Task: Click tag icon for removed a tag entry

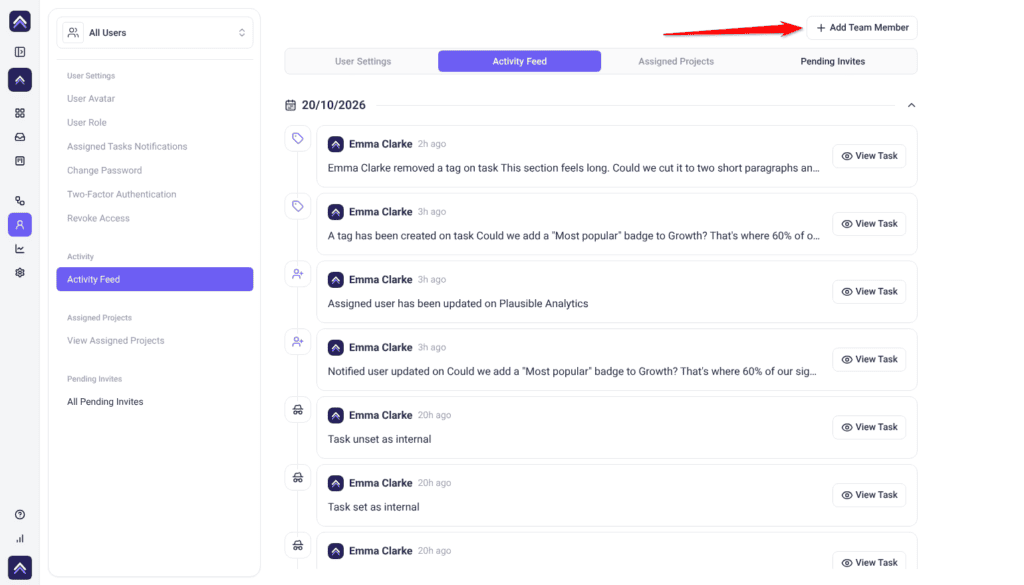Action: pyautogui.click(x=297, y=138)
